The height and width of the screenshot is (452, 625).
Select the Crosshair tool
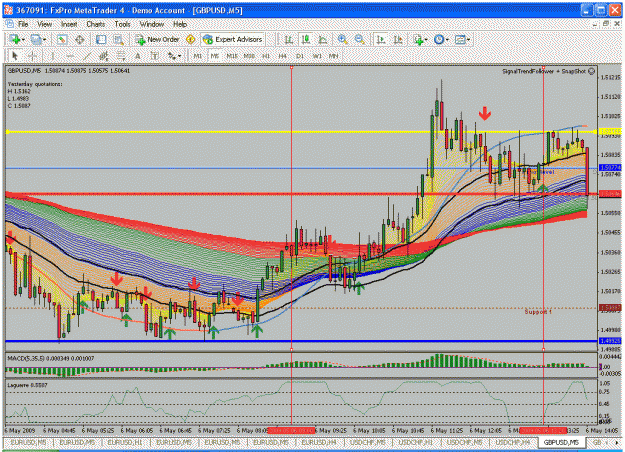pyautogui.click(x=33, y=56)
